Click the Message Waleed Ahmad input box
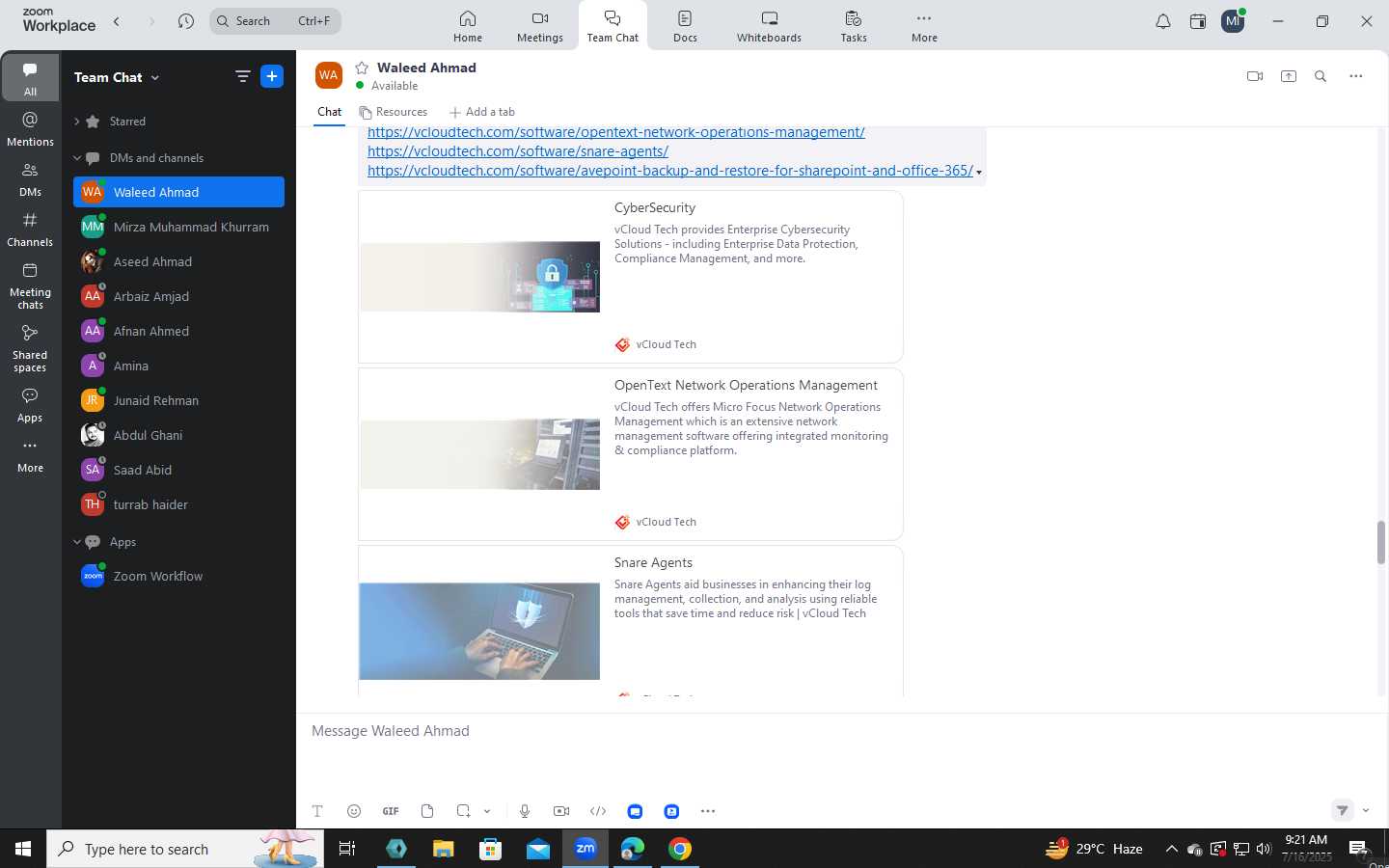This screenshot has width=1389, height=868. 839,731
